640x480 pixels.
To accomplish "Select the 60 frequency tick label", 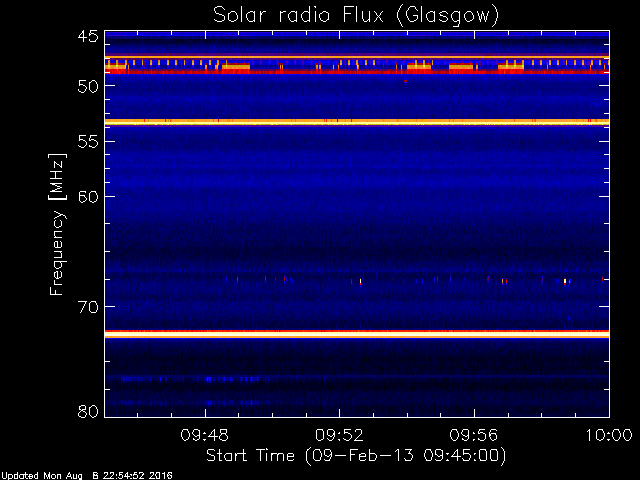I will pyautogui.click(x=88, y=197).
